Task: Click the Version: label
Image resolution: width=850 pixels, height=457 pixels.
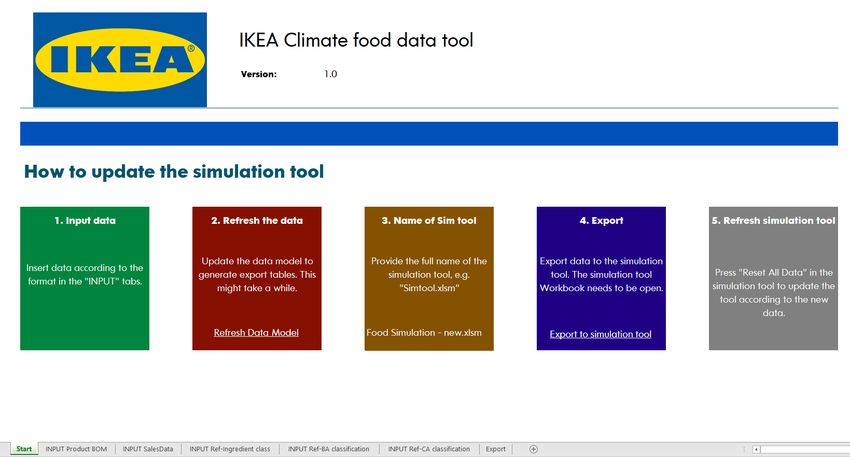Action: click(259, 74)
